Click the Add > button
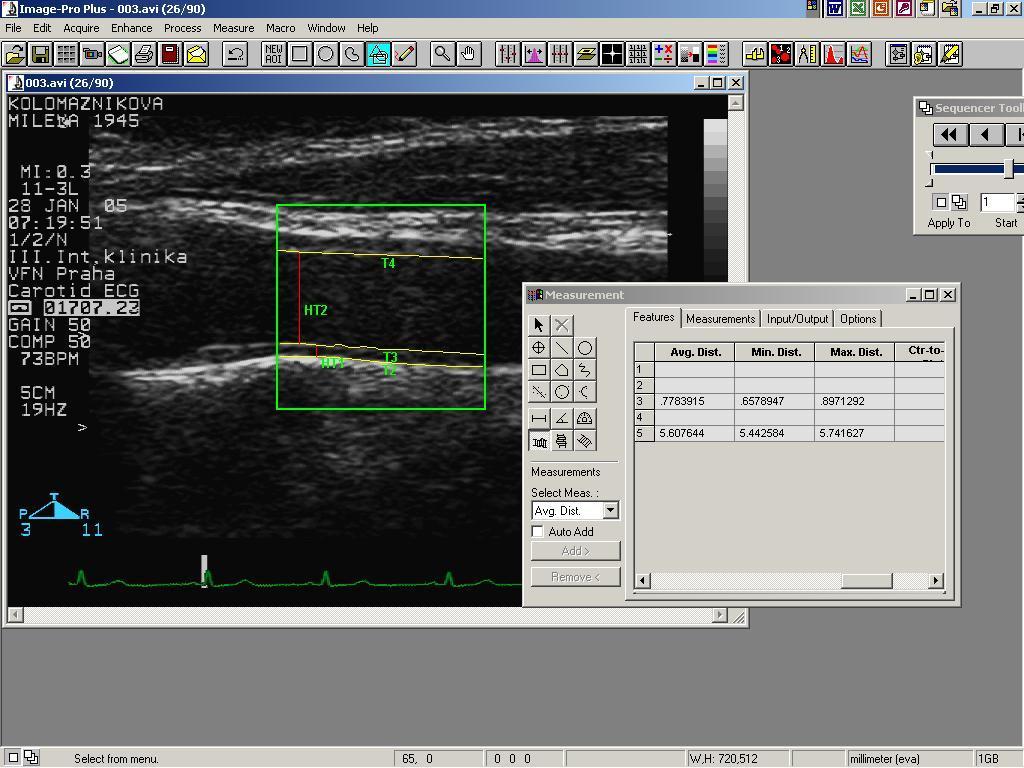Viewport: 1024px width, 768px height. coord(575,551)
